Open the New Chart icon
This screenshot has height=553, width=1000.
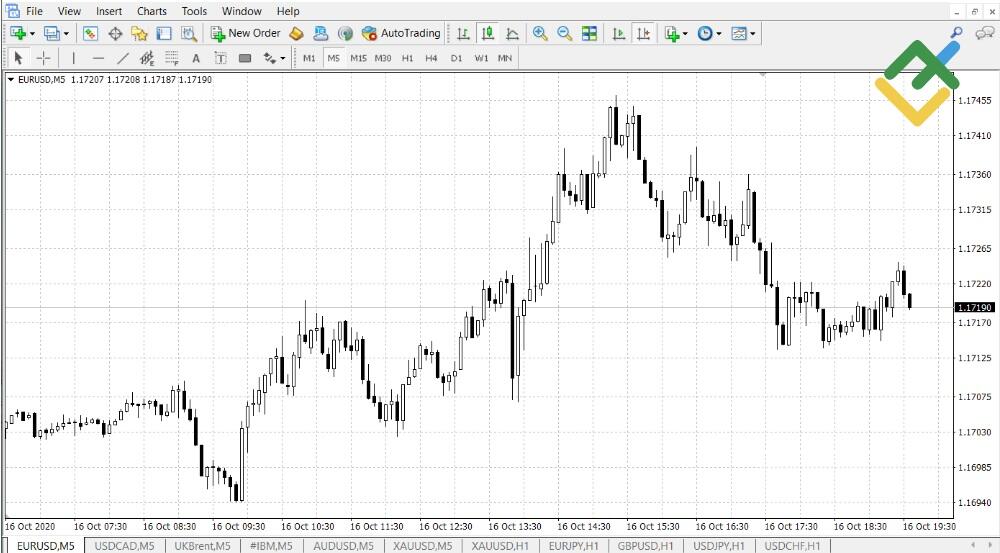17,33
